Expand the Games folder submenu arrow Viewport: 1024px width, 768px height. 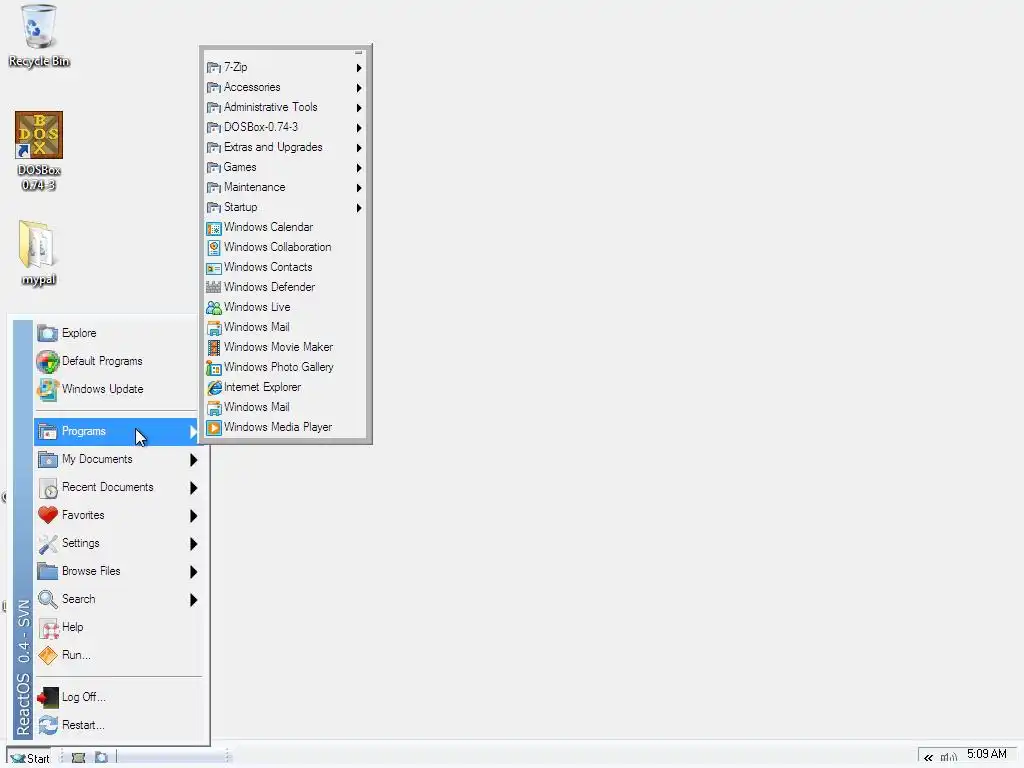(359, 168)
